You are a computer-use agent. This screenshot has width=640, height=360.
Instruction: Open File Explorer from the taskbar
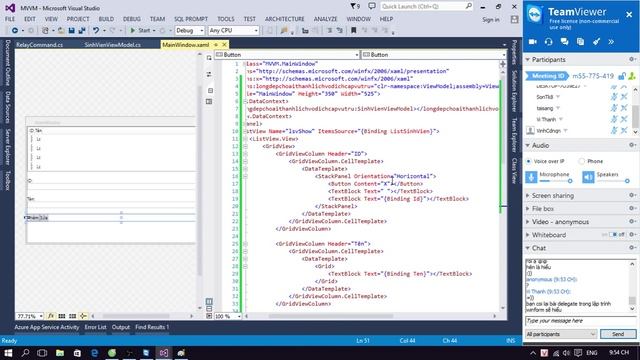(x=60, y=353)
